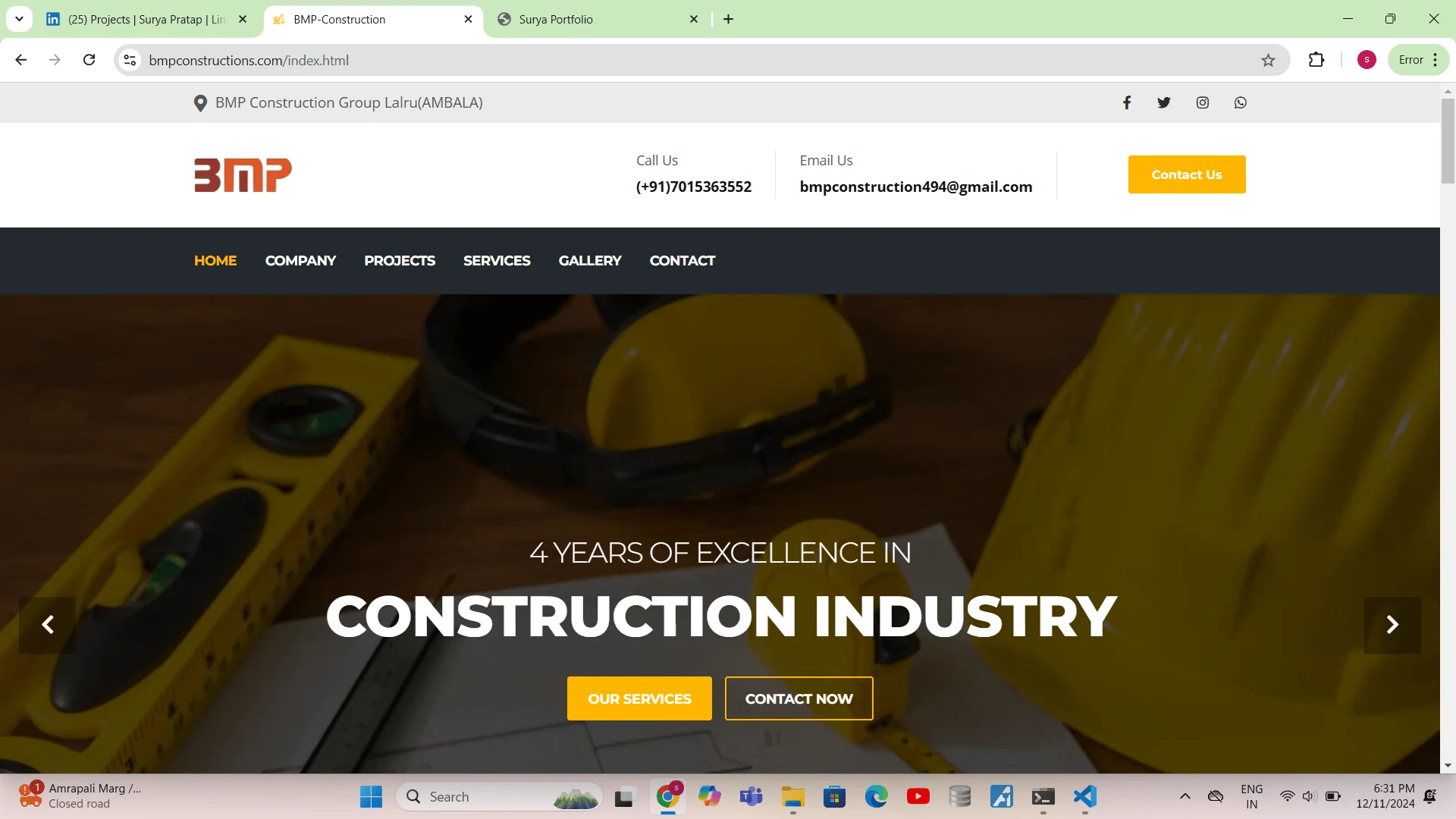Click OUR SERVICES on the banner
The image size is (1456, 819).
click(x=639, y=698)
